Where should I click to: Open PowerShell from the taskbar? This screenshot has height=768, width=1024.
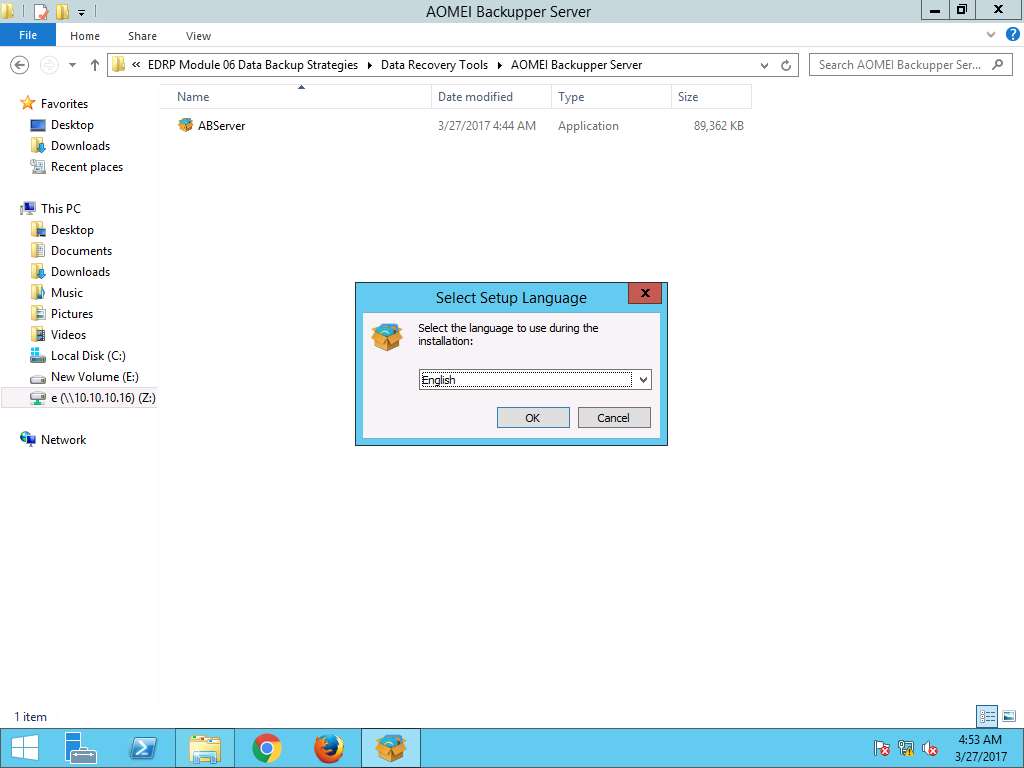(x=143, y=748)
